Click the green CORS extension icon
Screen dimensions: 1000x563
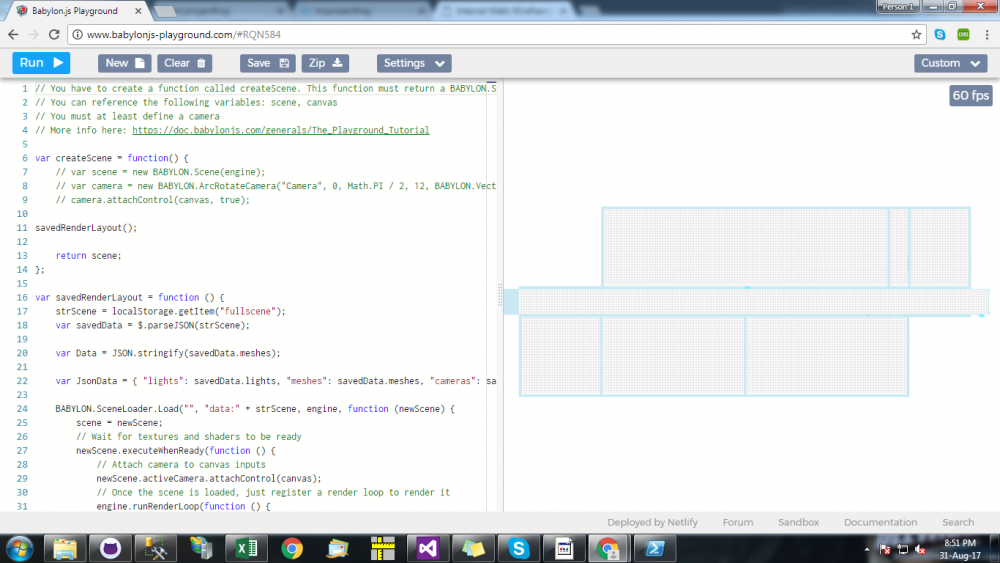point(963,34)
